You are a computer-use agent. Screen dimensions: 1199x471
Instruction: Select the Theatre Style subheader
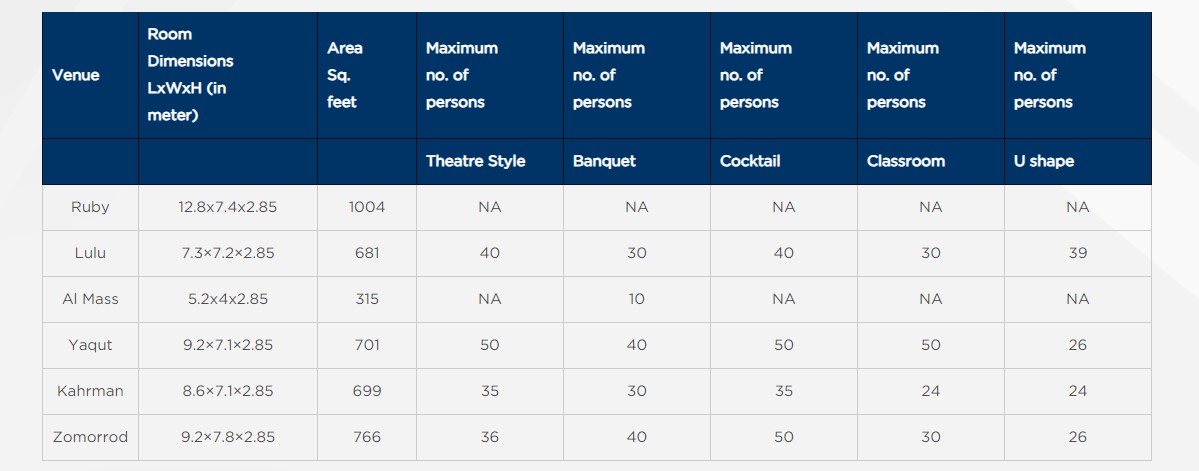pyautogui.click(x=475, y=161)
